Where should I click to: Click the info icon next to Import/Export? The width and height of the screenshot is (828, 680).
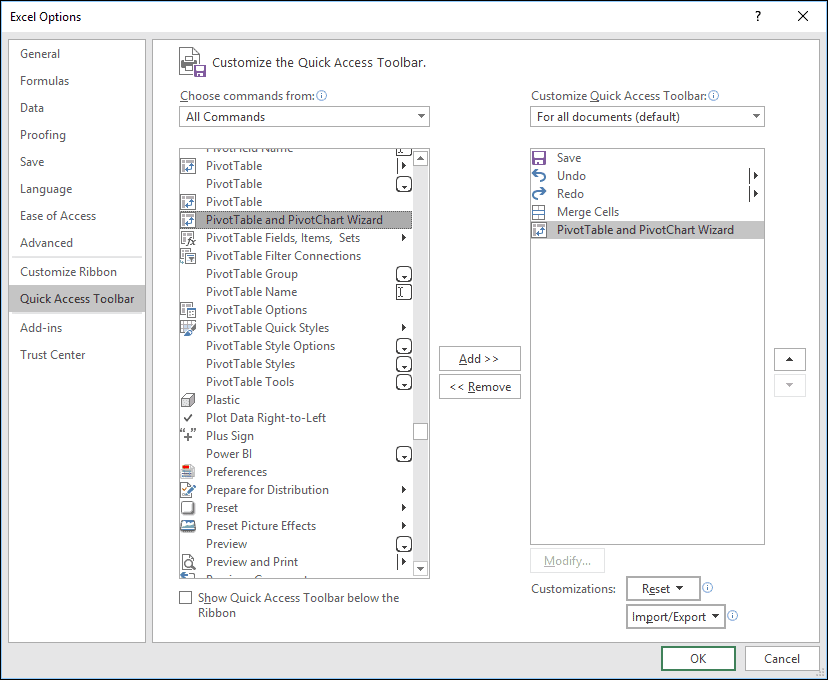(x=732, y=616)
